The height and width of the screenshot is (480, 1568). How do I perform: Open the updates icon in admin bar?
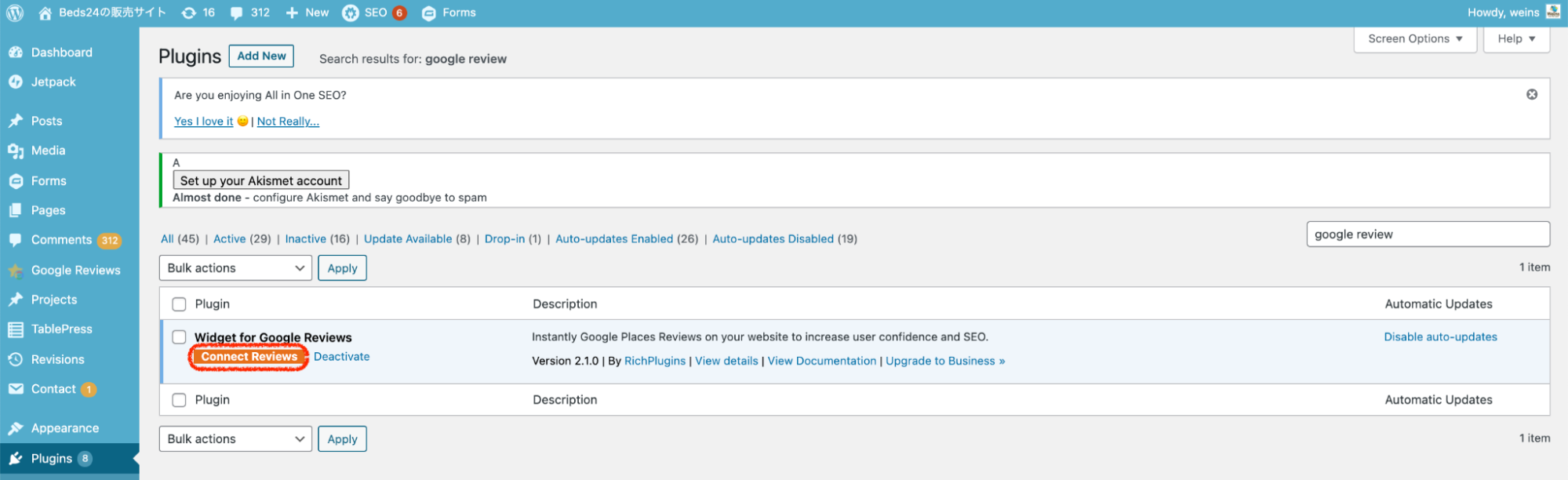pos(189,13)
